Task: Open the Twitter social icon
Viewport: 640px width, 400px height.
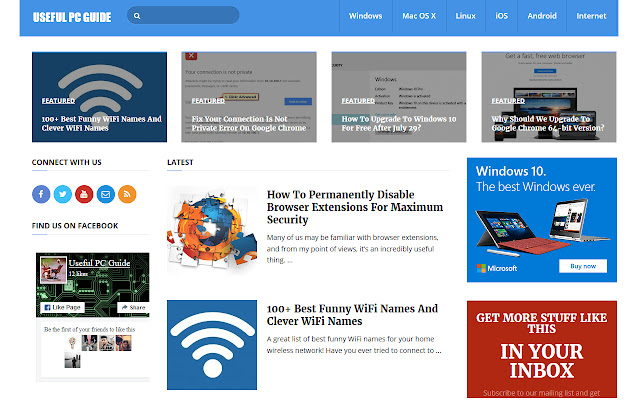Action: (63, 194)
